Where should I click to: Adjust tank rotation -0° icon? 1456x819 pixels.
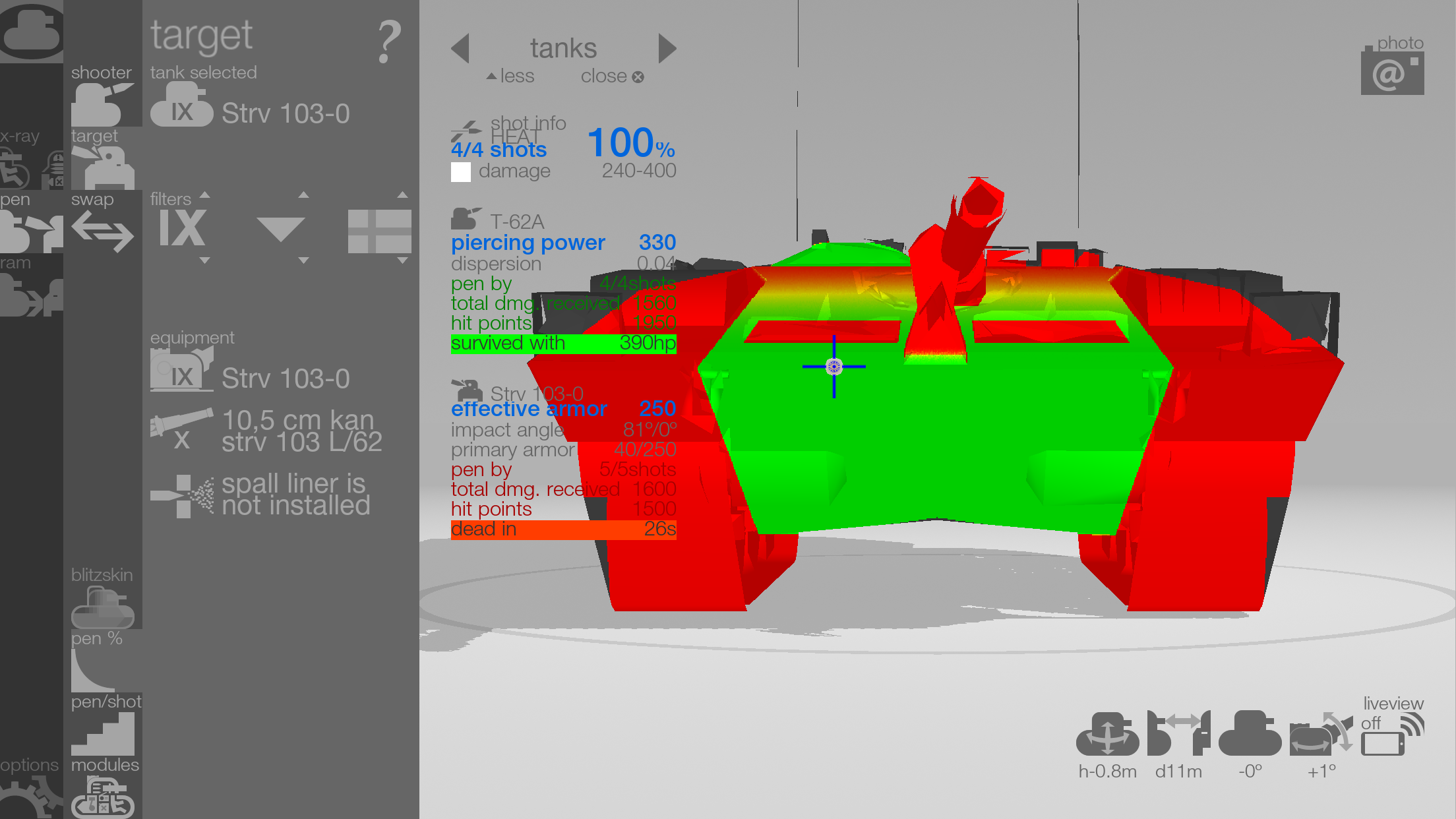point(1250,733)
